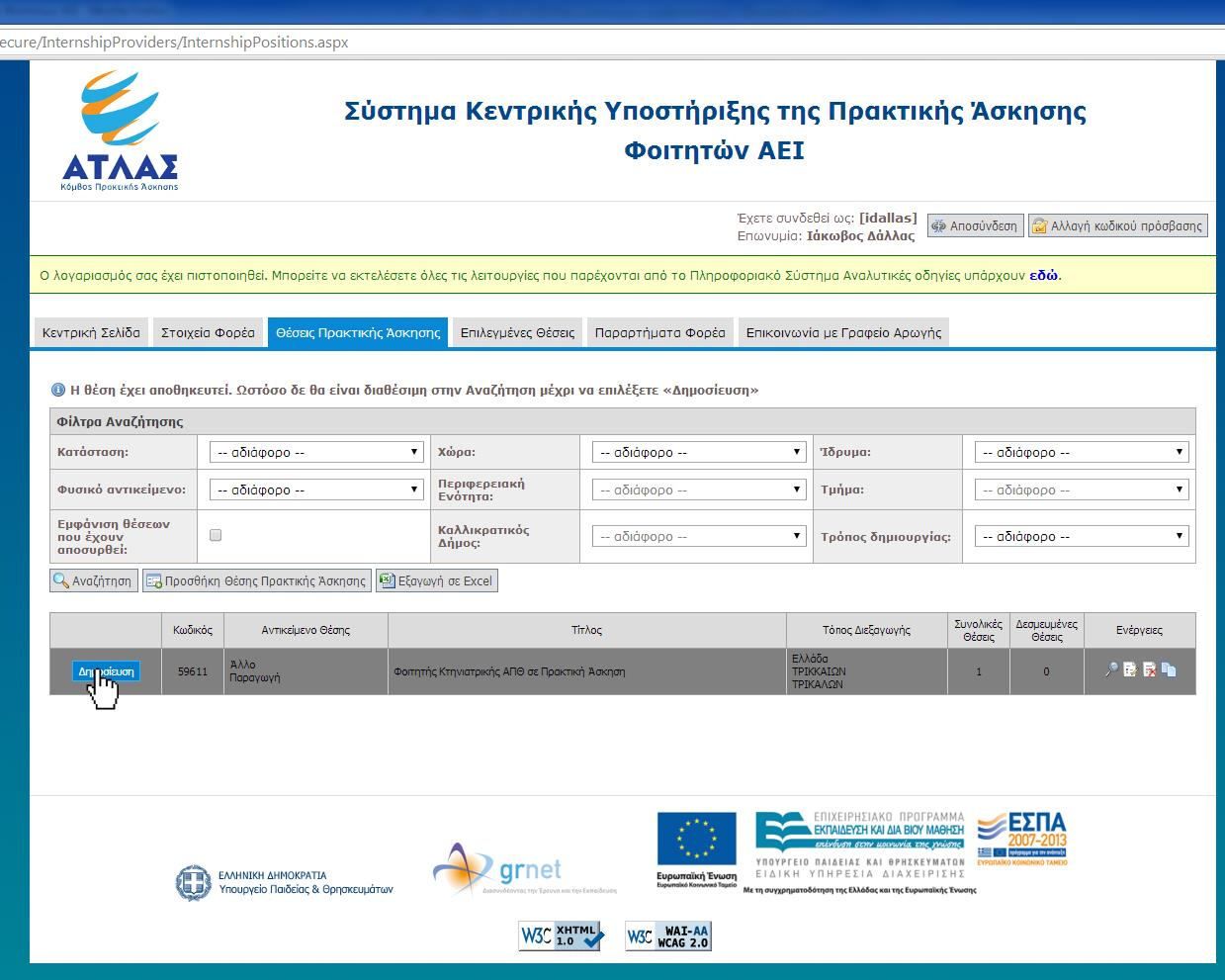View details of position 59611 (magnifier icon)
The width and height of the screenshot is (1225, 980).
pyautogui.click(x=1111, y=670)
